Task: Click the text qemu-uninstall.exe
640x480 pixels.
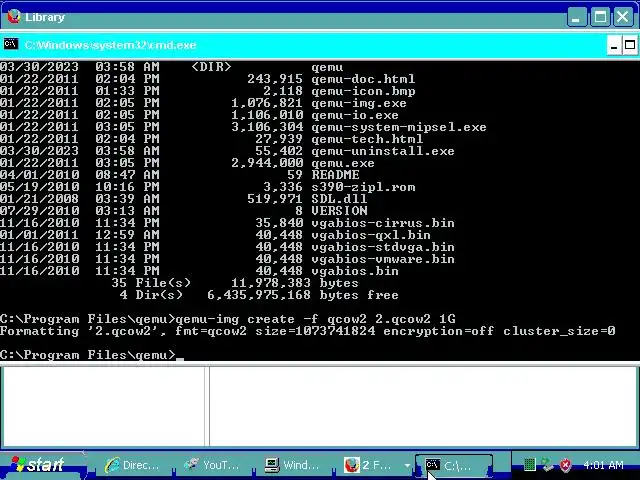Action: click(x=383, y=151)
